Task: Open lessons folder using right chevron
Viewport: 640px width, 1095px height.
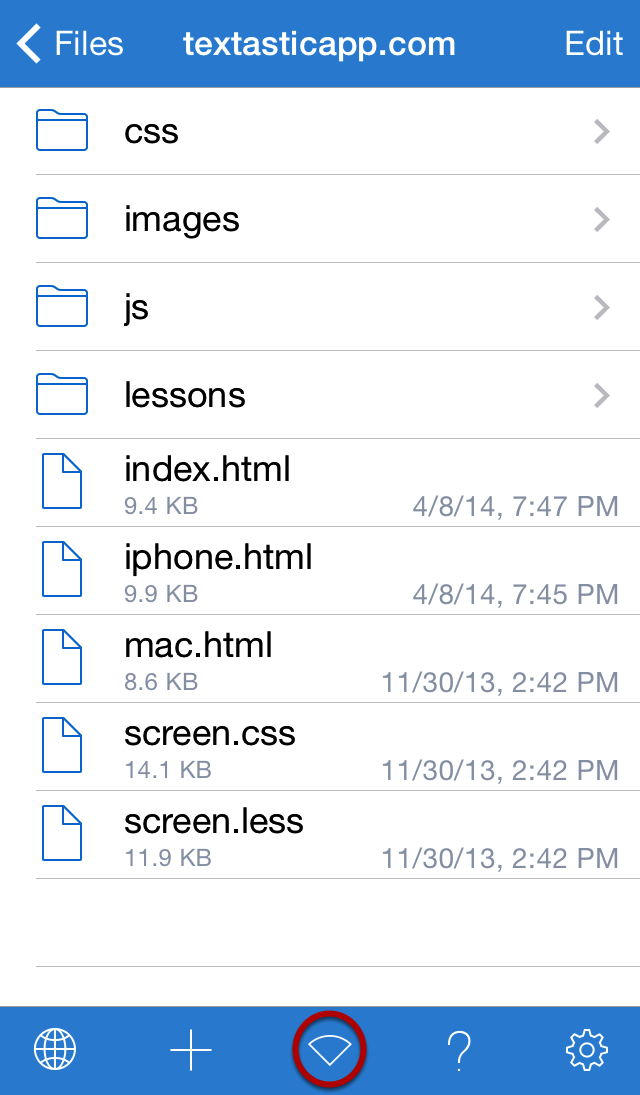Action: tap(602, 395)
